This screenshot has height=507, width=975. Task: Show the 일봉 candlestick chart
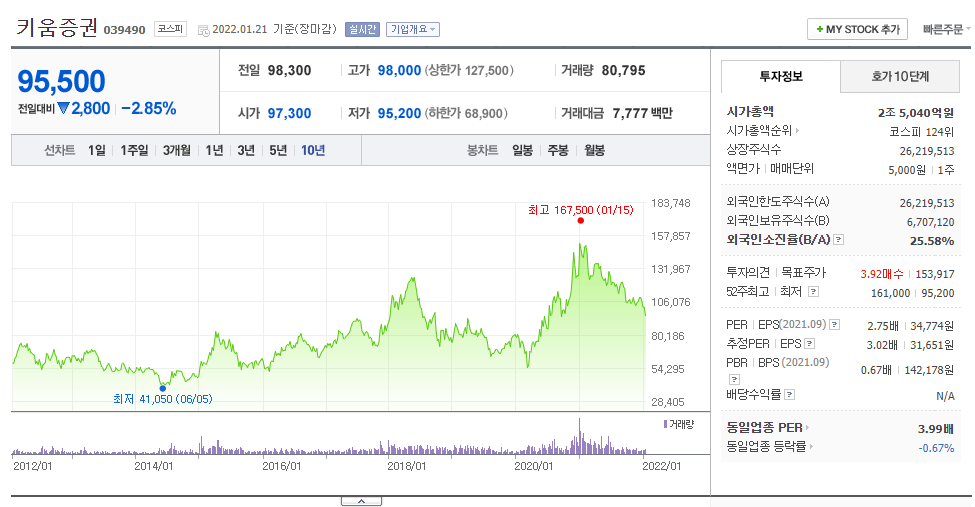click(522, 150)
